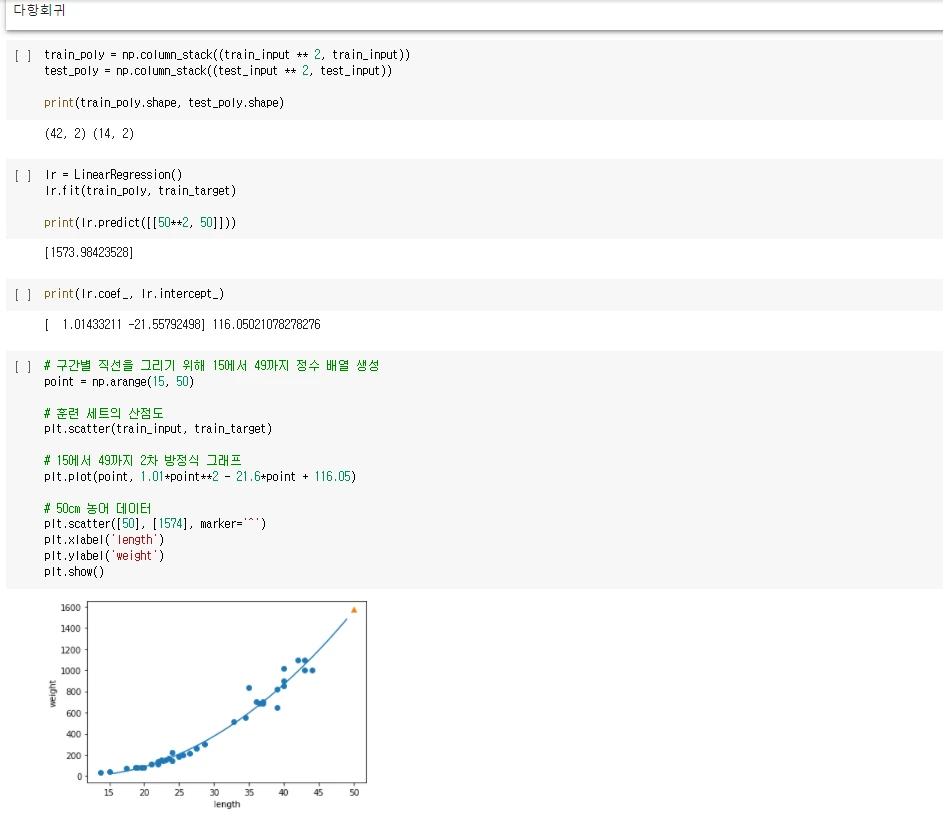Screen dimensions: 943x815
Task: Click the plt.ylabel('weight') line
Action: click(x=104, y=556)
